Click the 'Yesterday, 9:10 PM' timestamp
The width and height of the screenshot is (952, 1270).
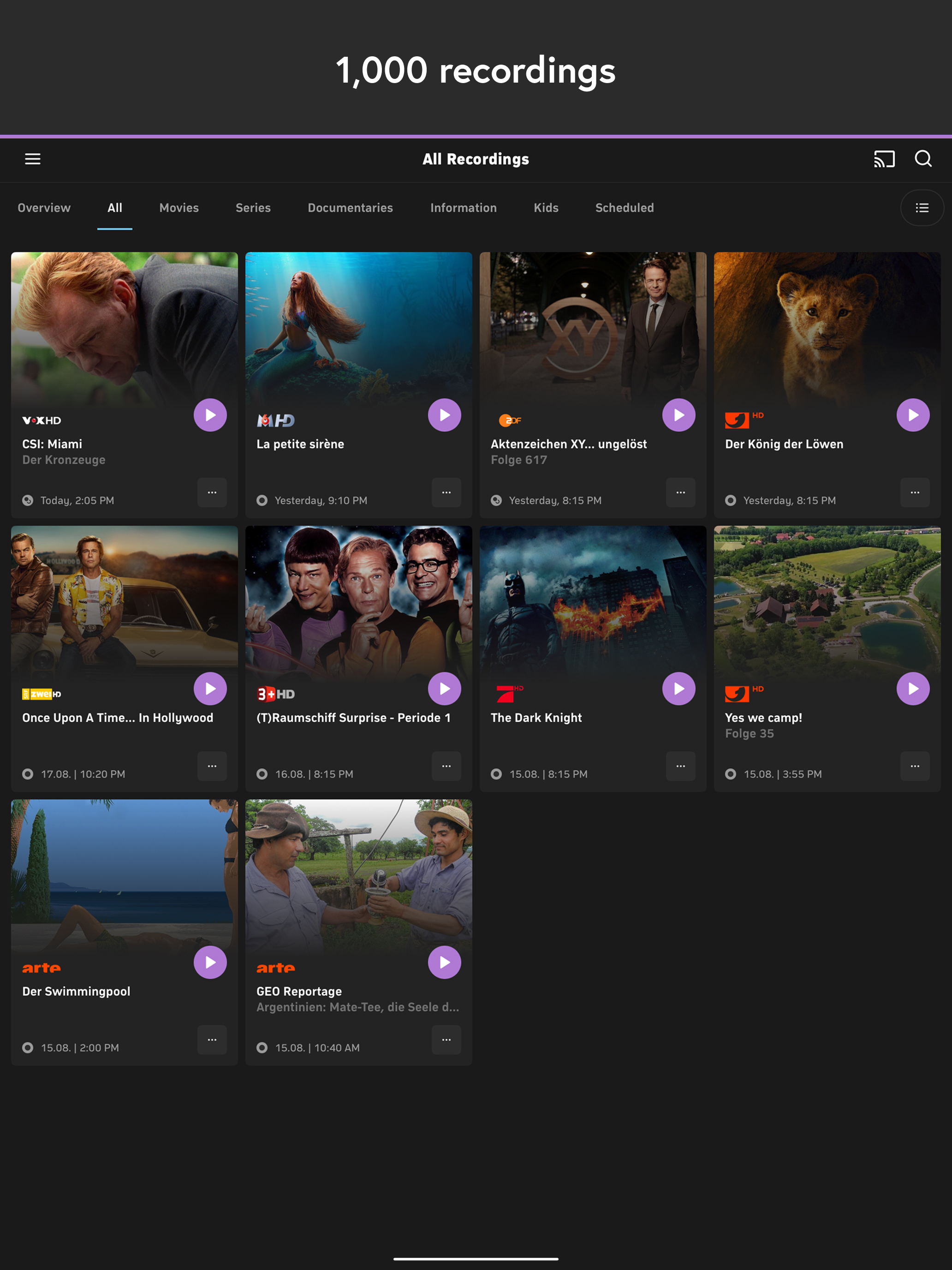pyautogui.click(x=321, y=501)
